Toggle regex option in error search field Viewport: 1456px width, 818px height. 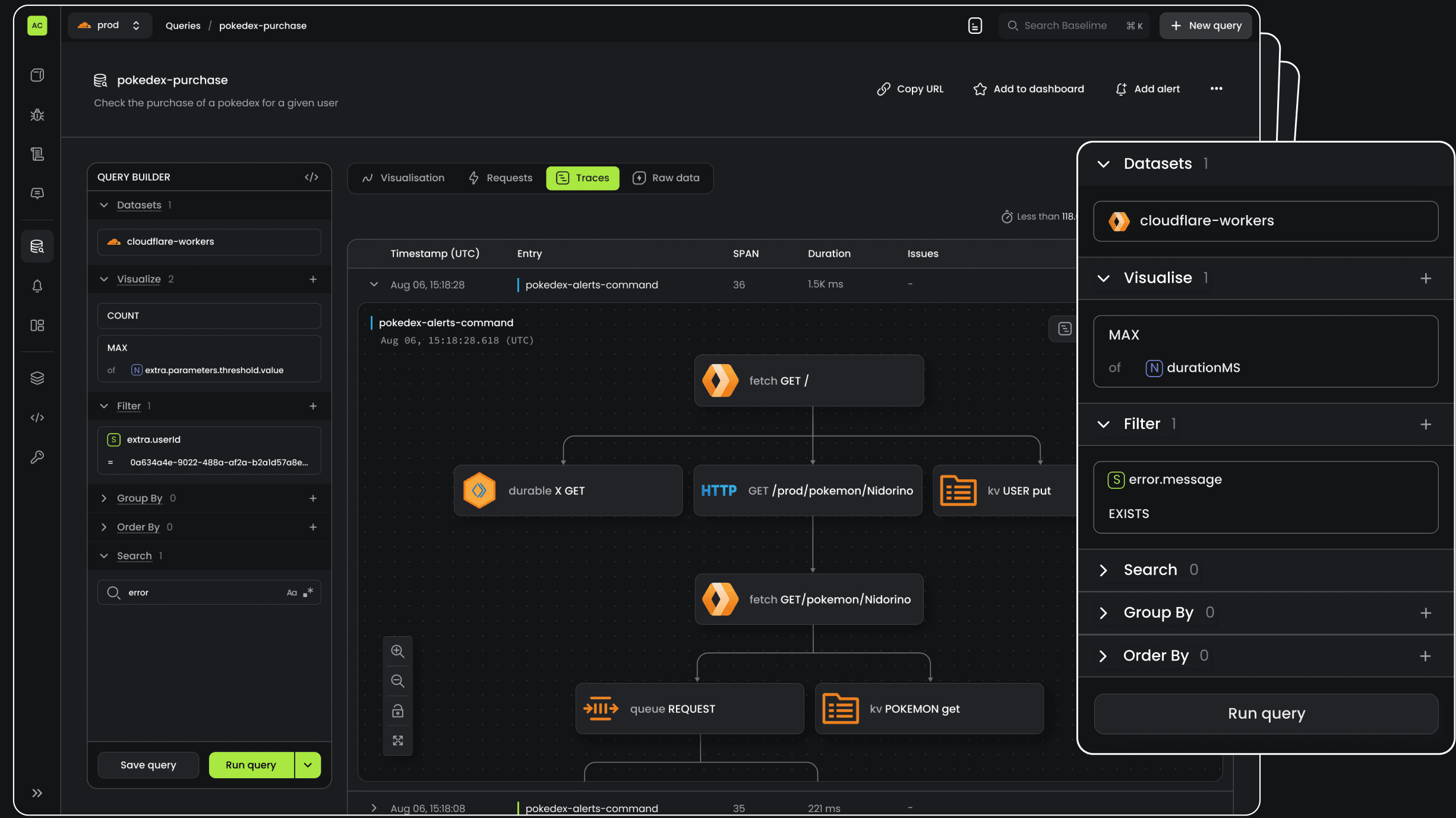(308, 592)
